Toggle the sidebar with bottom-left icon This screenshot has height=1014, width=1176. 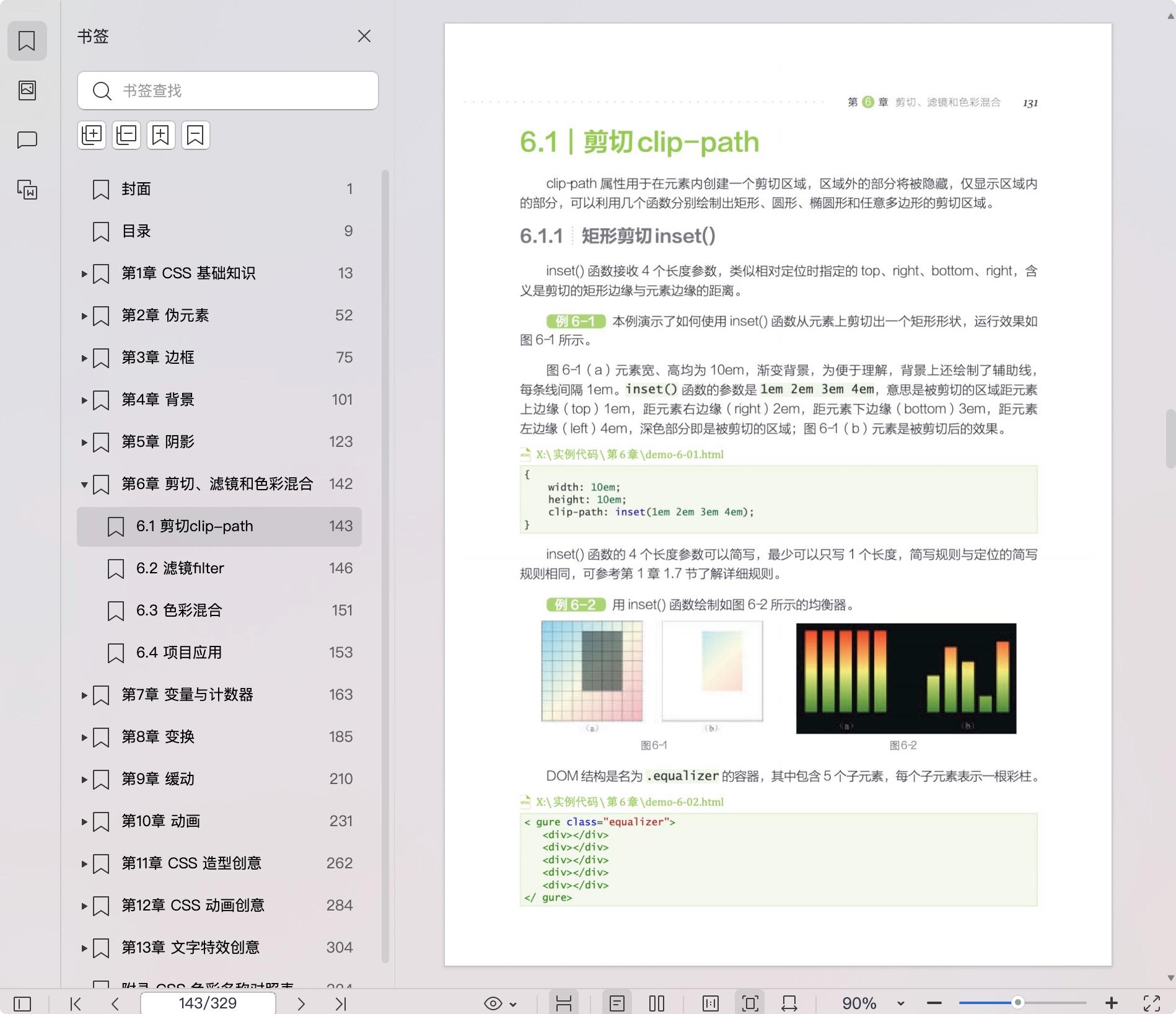[x=22, y=1003]
